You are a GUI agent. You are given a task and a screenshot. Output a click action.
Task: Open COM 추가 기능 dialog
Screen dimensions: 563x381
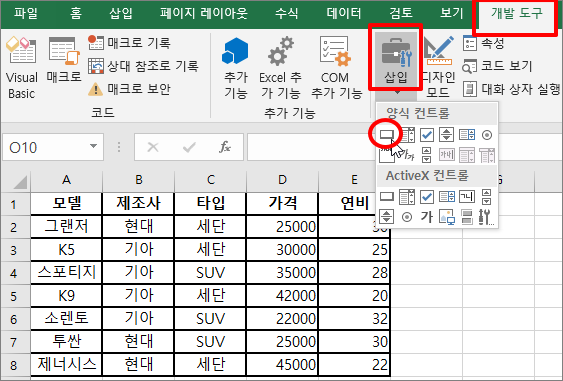tap(336, 68)
